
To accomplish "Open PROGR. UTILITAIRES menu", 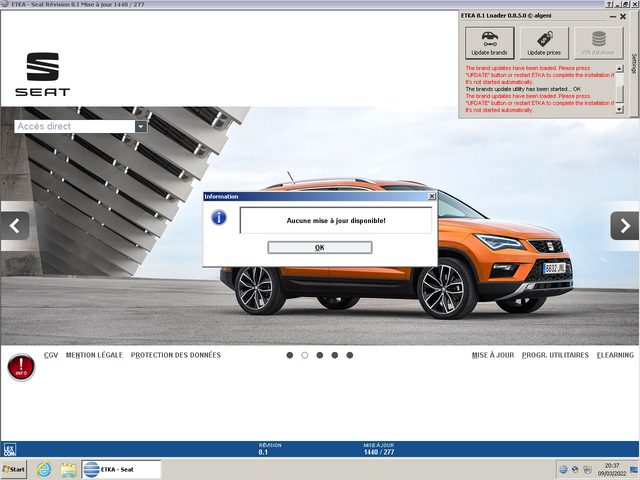I will (555, 355).
